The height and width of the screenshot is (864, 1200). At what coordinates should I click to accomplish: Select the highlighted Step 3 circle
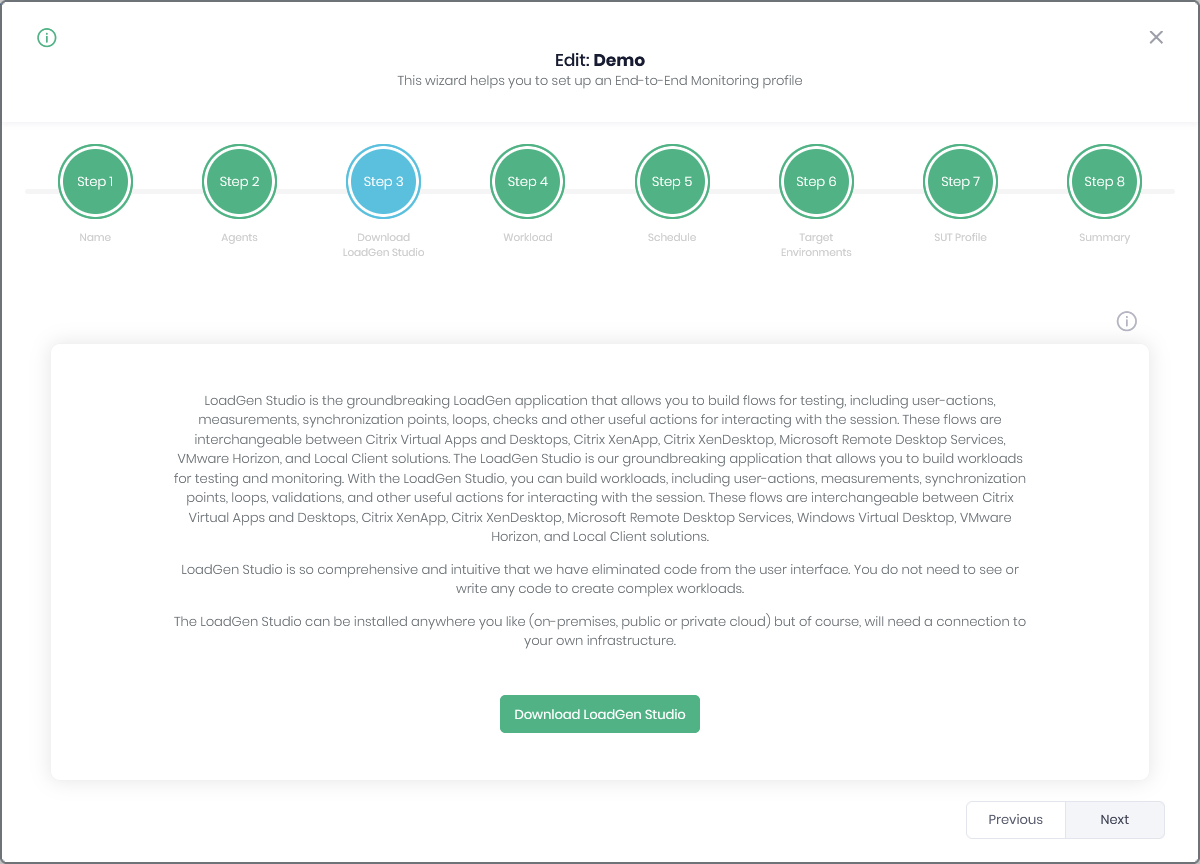coord(383,182)
